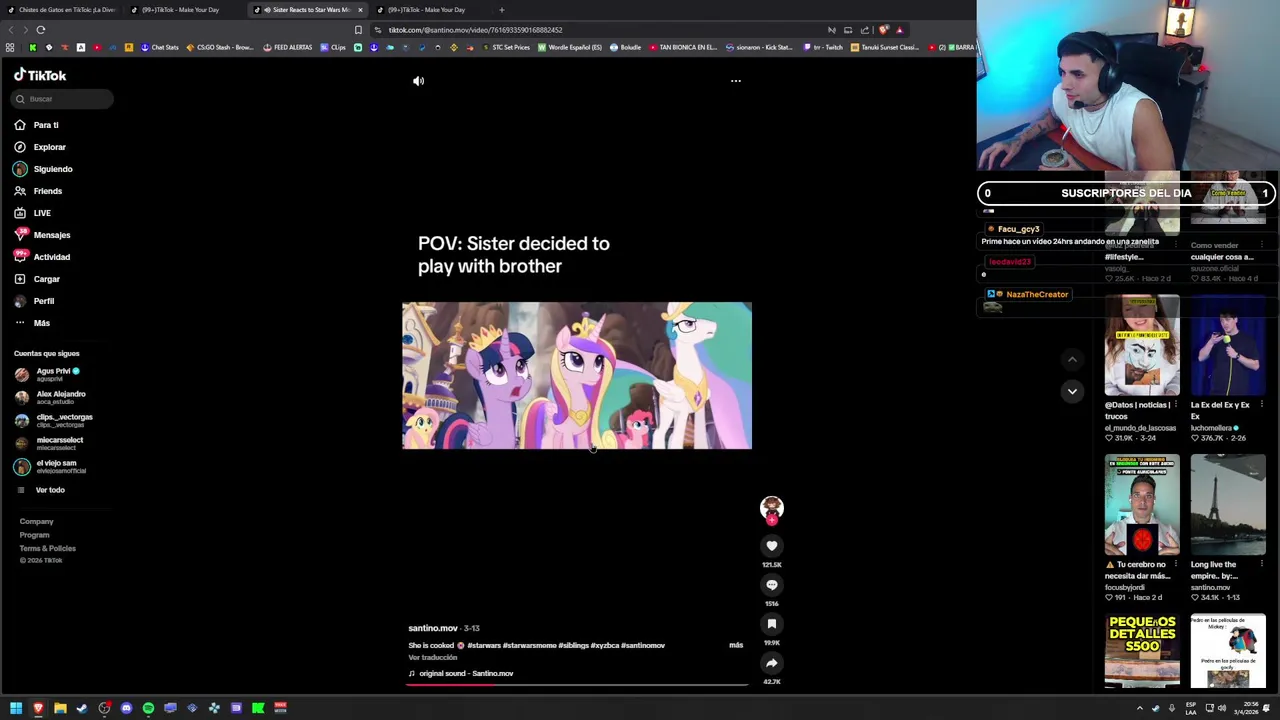Viewport: 1280px width, 720px height.
Task: Open the Windows Start menu
Action: (x=16, y=708)
